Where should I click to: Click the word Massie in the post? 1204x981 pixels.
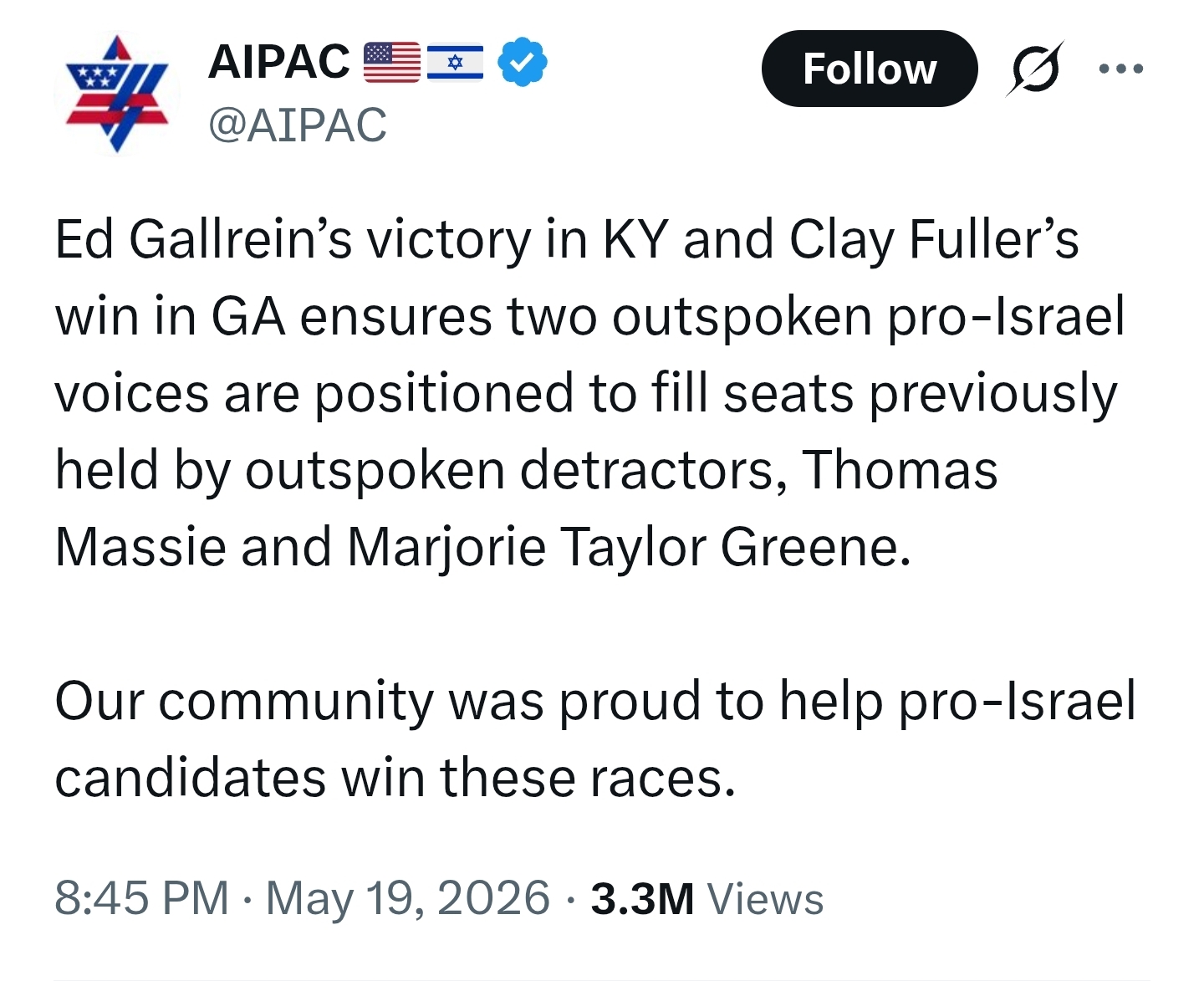pyautogui.click(x=140, y=547)
